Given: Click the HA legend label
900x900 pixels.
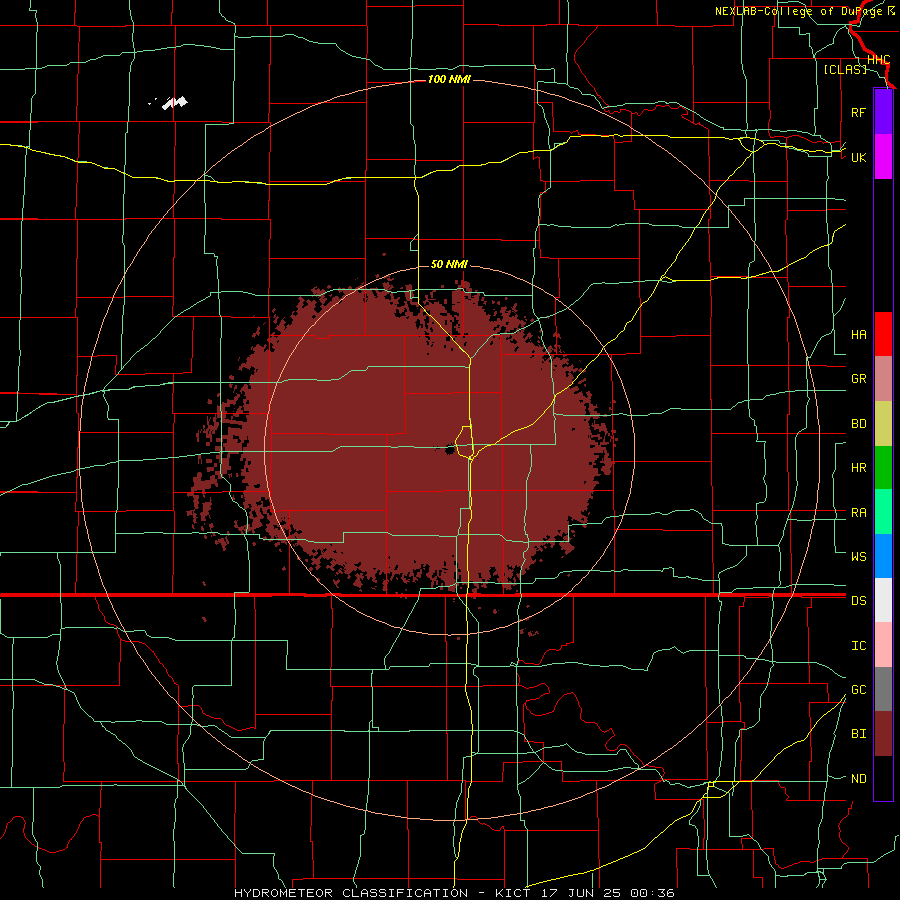Looking at the screenshot, I should (858, 335).
